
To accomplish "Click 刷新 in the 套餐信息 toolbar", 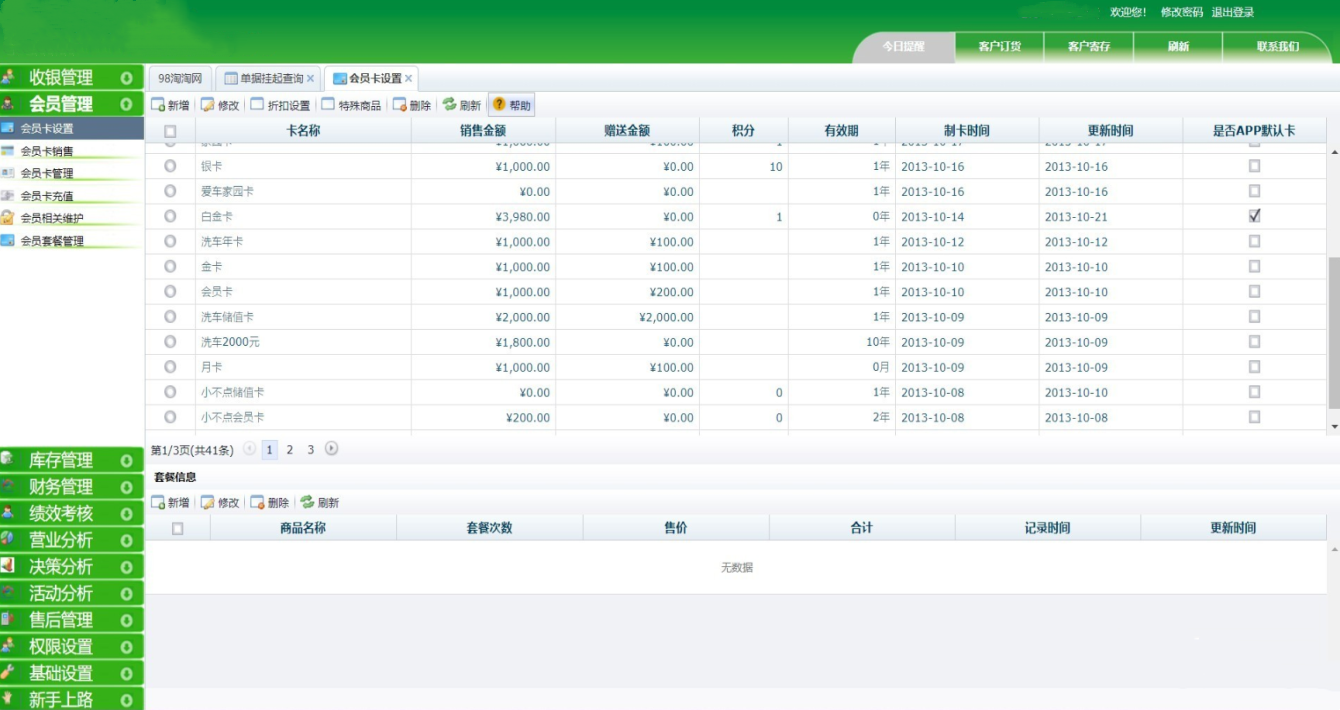I will click(x=320, y=503).
